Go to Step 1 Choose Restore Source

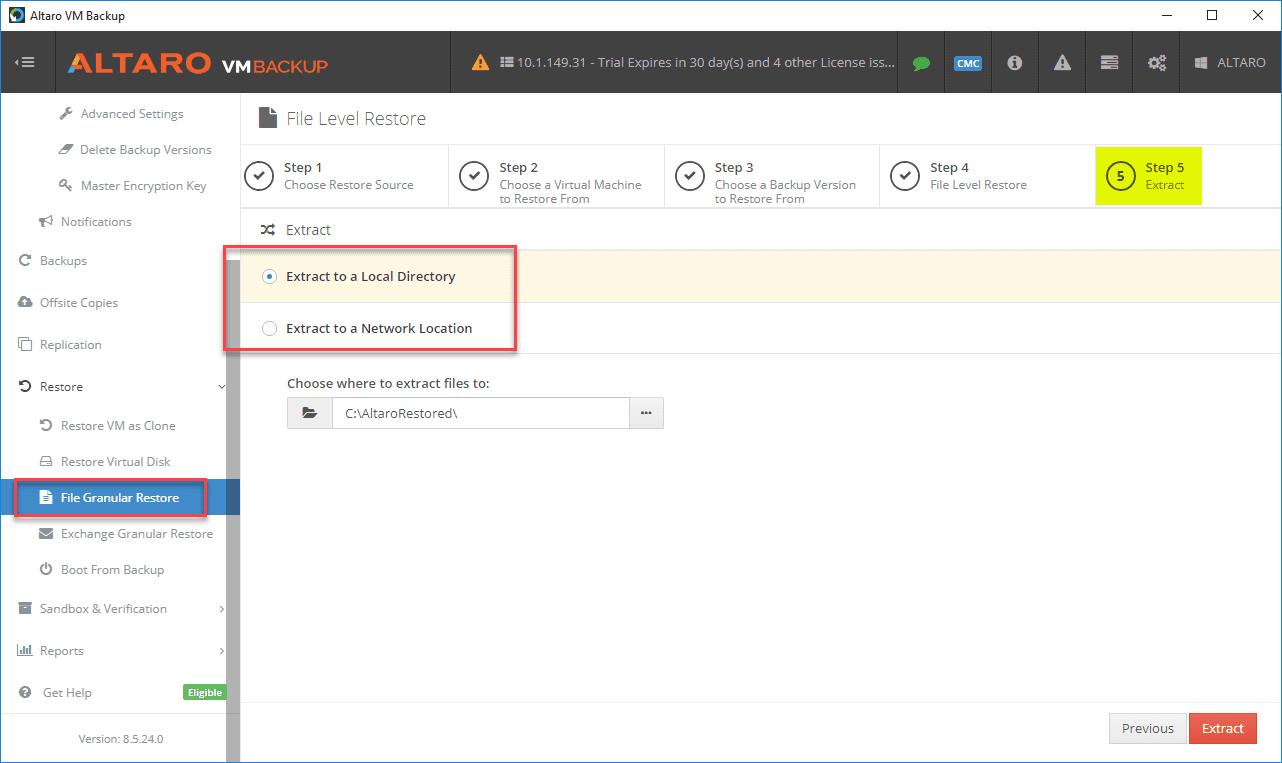pos(343,176)
